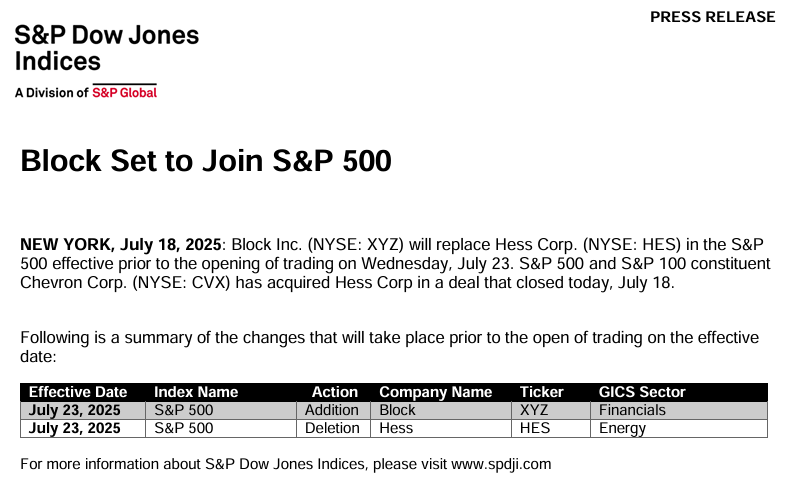Click the Index Name column header
This screenshot has width=794, height=487.
point(196,392)
